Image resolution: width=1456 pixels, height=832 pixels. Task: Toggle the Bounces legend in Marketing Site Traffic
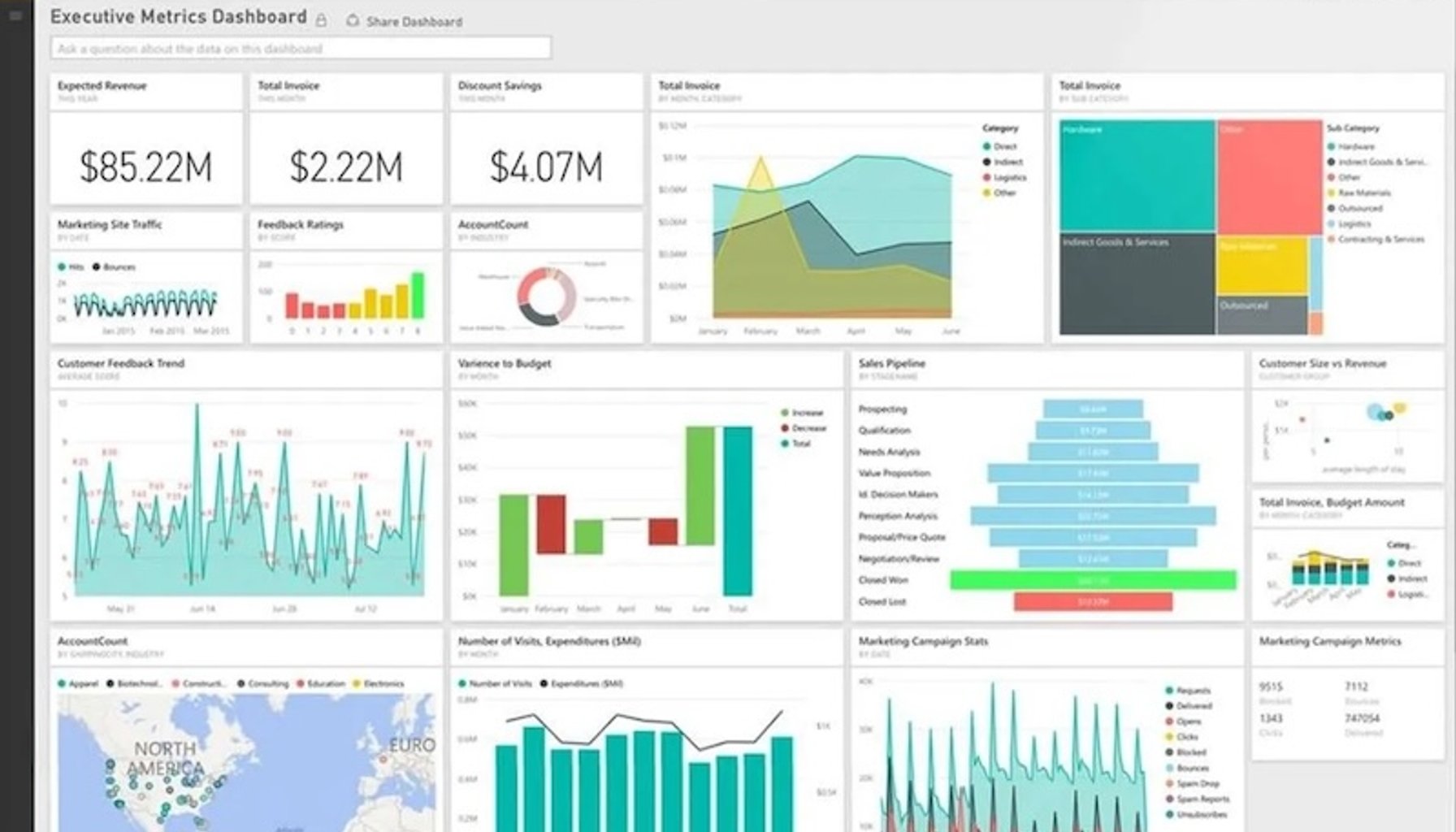(x=115, y=266)
